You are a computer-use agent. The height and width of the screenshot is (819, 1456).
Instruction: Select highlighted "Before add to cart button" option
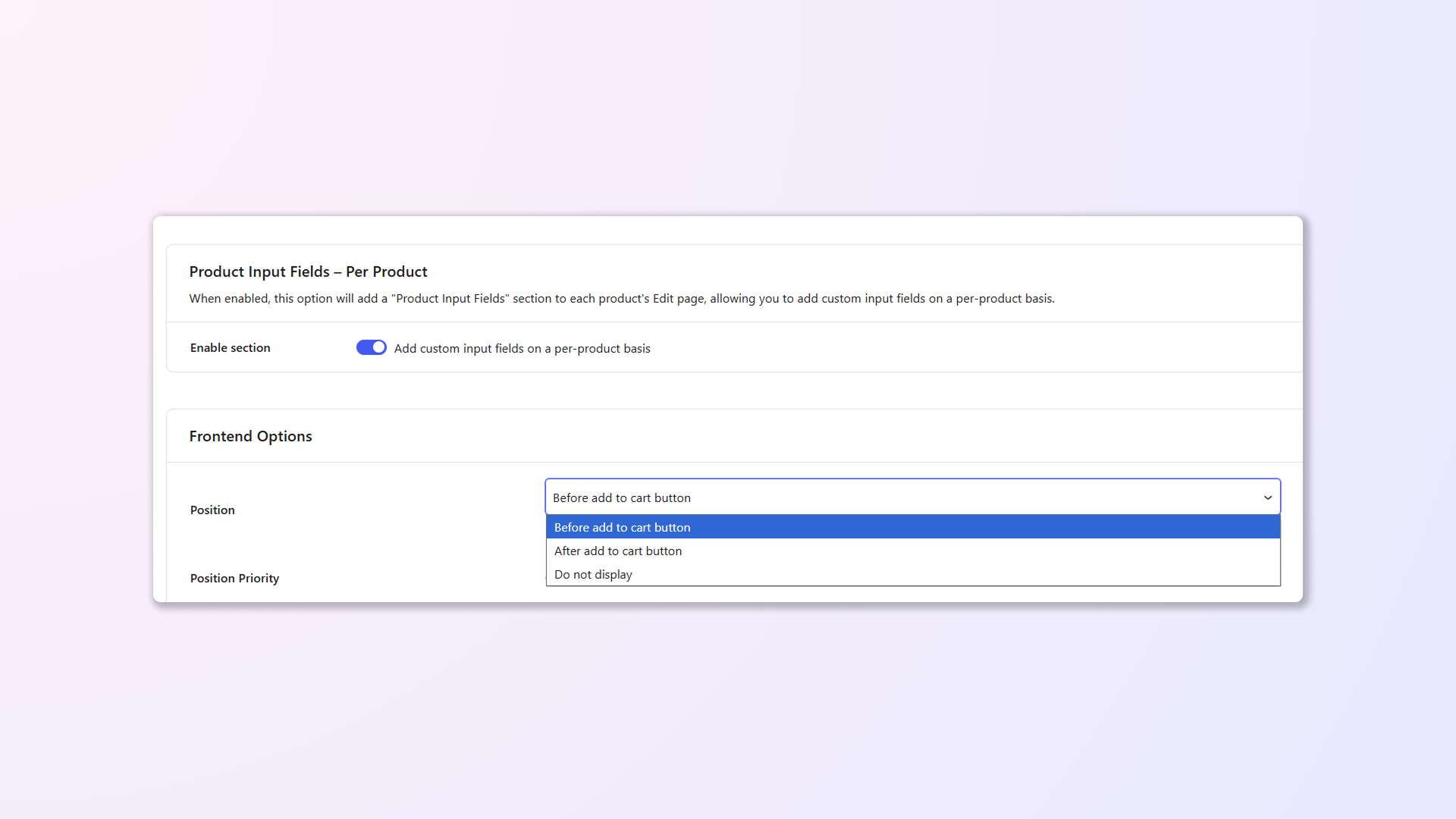(x=622, y=527)
